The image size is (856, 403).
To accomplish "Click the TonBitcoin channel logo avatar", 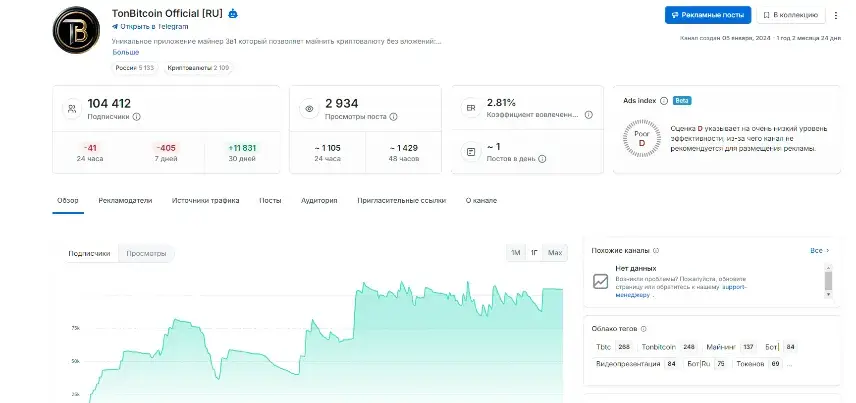I will click(x=76, y=31).
